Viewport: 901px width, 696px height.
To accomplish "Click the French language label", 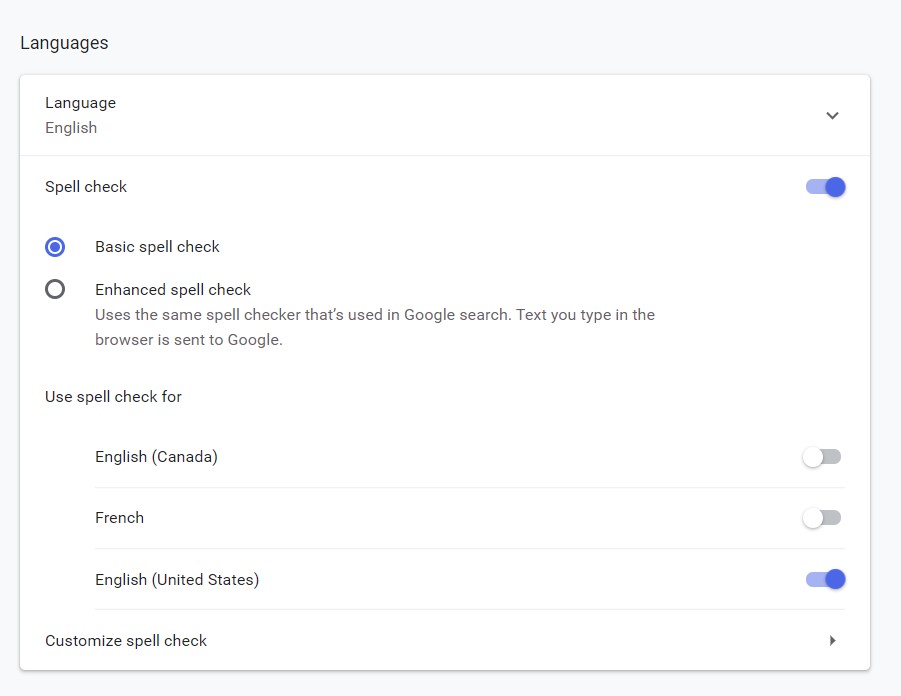I will [x=120, y=518].
